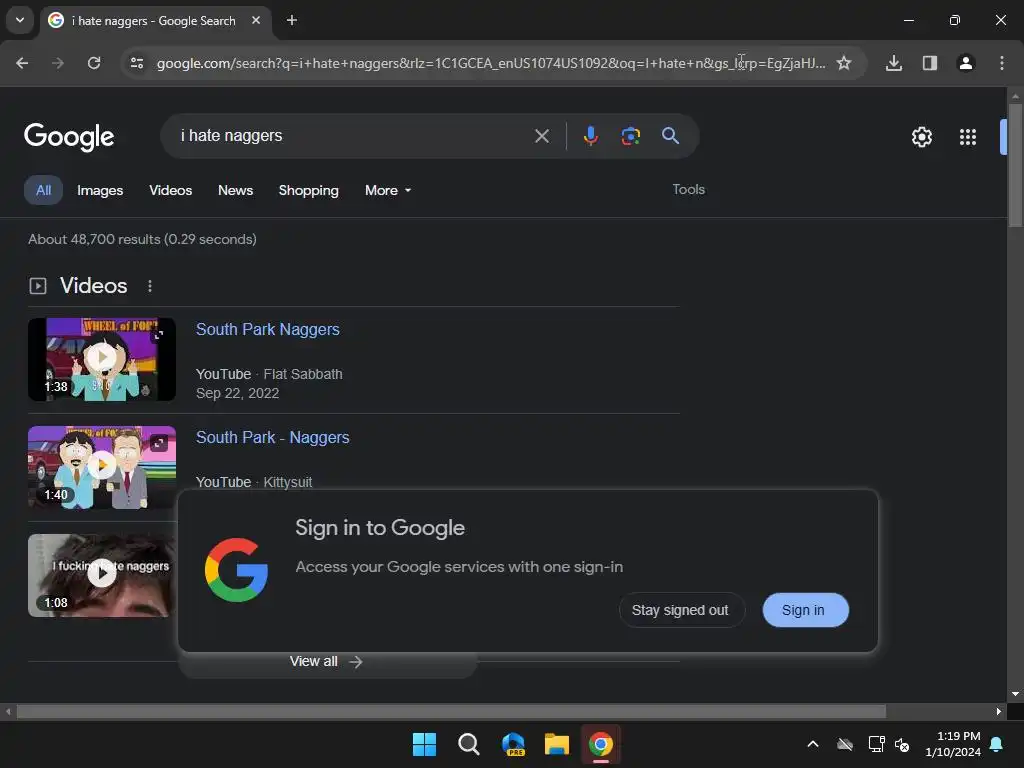This screenshot has height=768, width=1024.
Task: Start voice search with microphone icon
Action: tap(590, 136)
